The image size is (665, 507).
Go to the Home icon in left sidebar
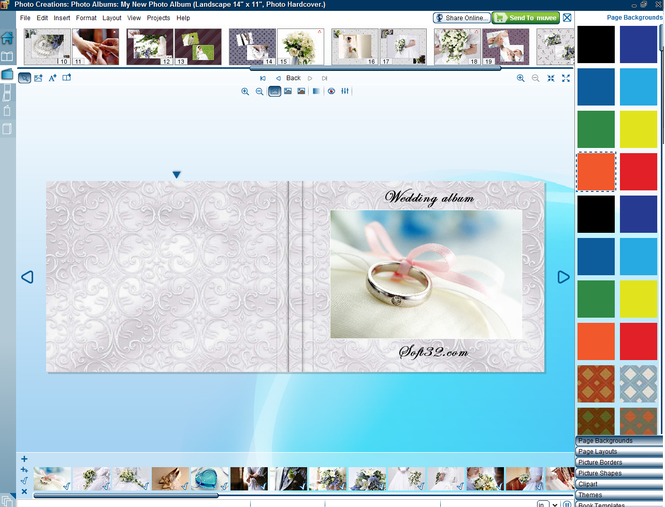click(7, 38)
